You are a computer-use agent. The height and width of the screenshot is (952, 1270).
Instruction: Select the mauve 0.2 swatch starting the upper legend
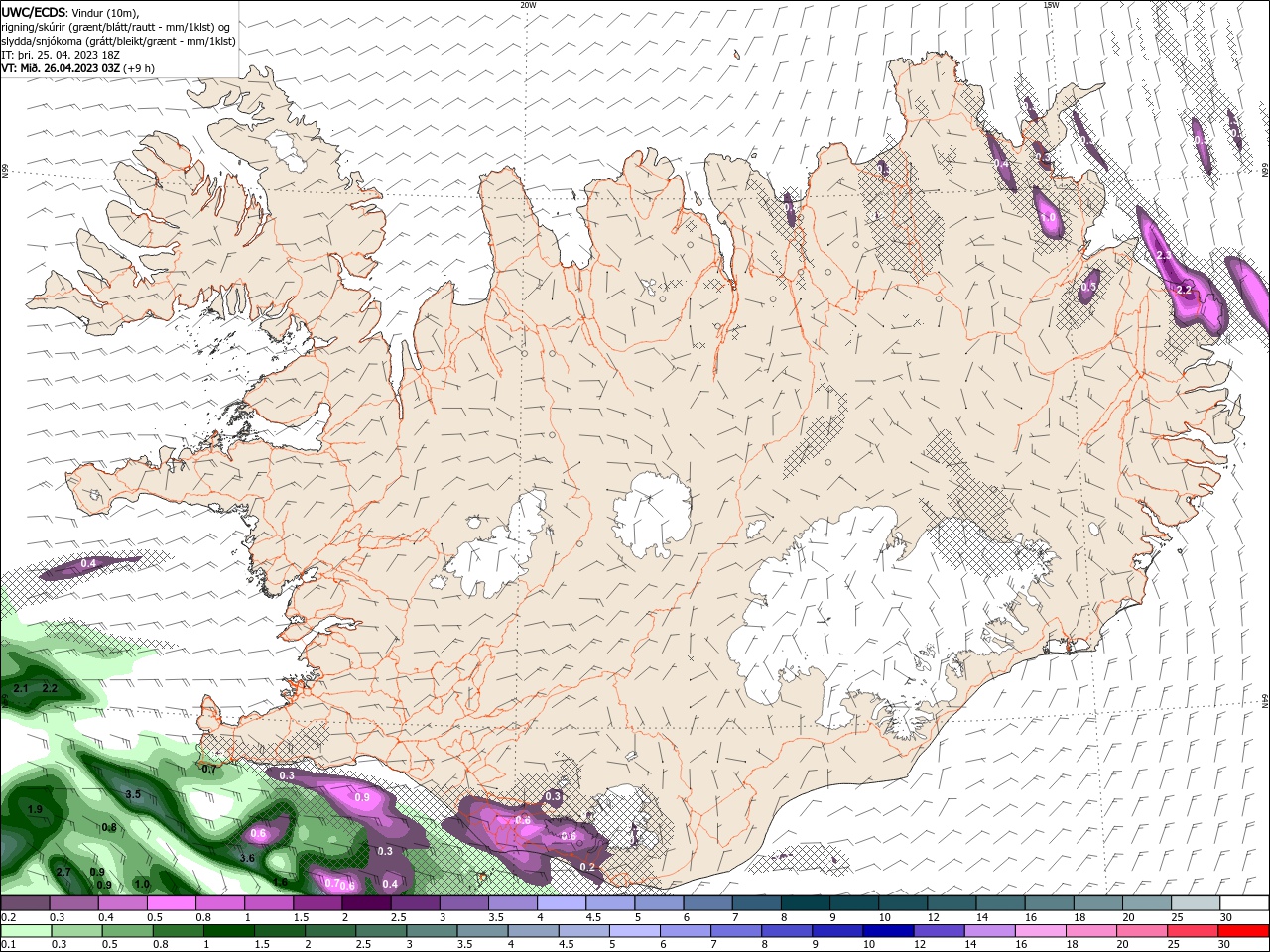point(25,903)
